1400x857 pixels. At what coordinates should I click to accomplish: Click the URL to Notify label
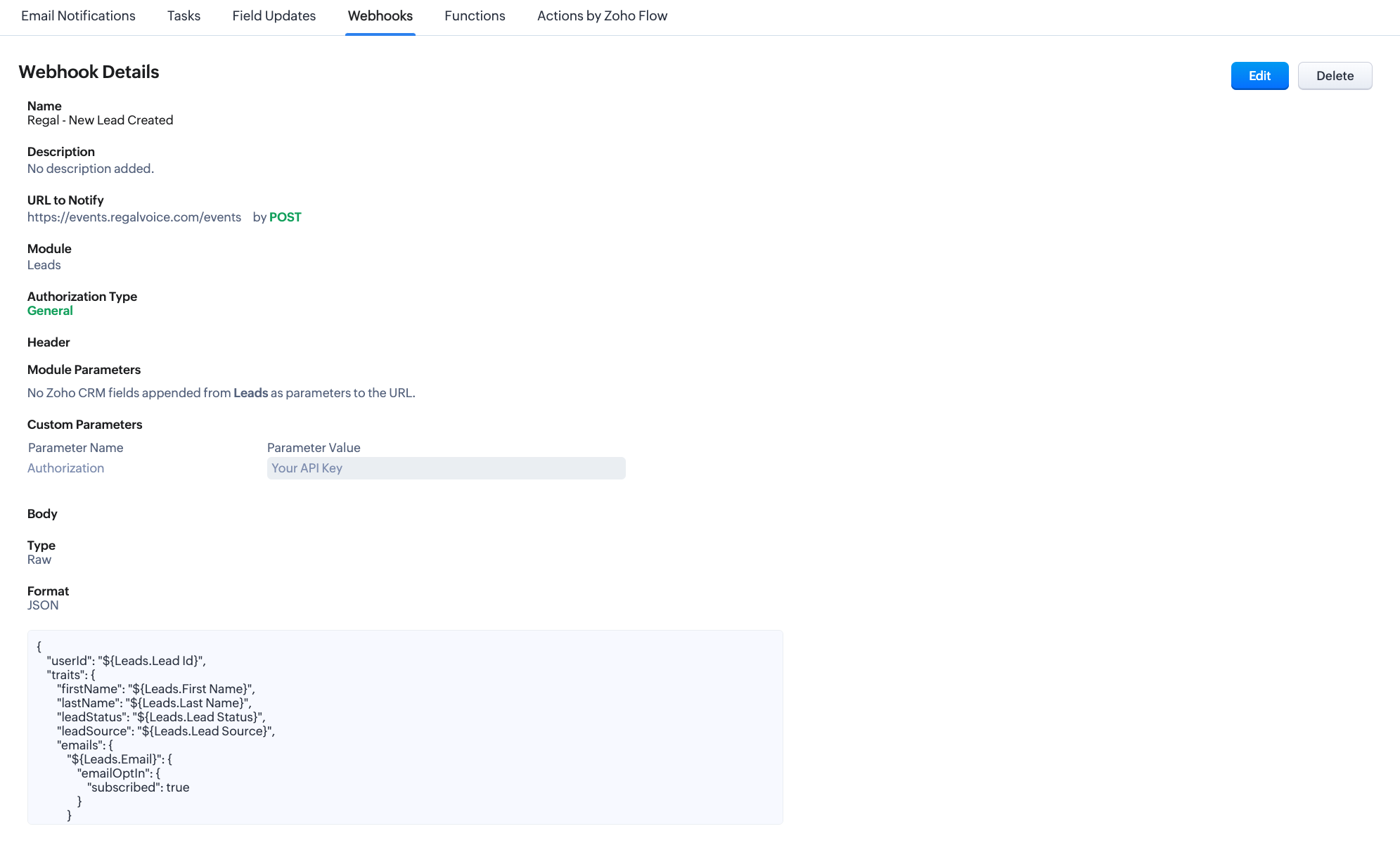(x=65, y=200)
